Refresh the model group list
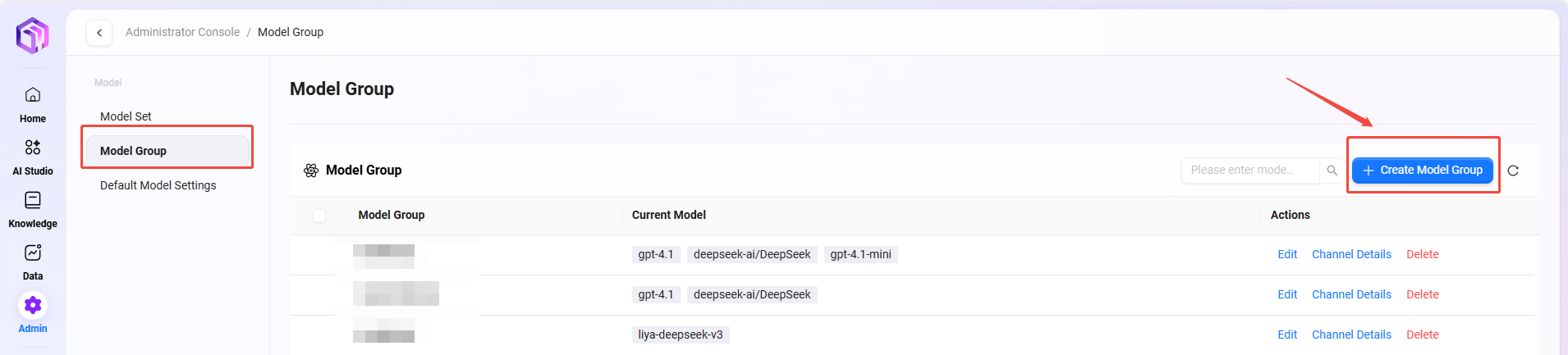 coord(1513,171)
